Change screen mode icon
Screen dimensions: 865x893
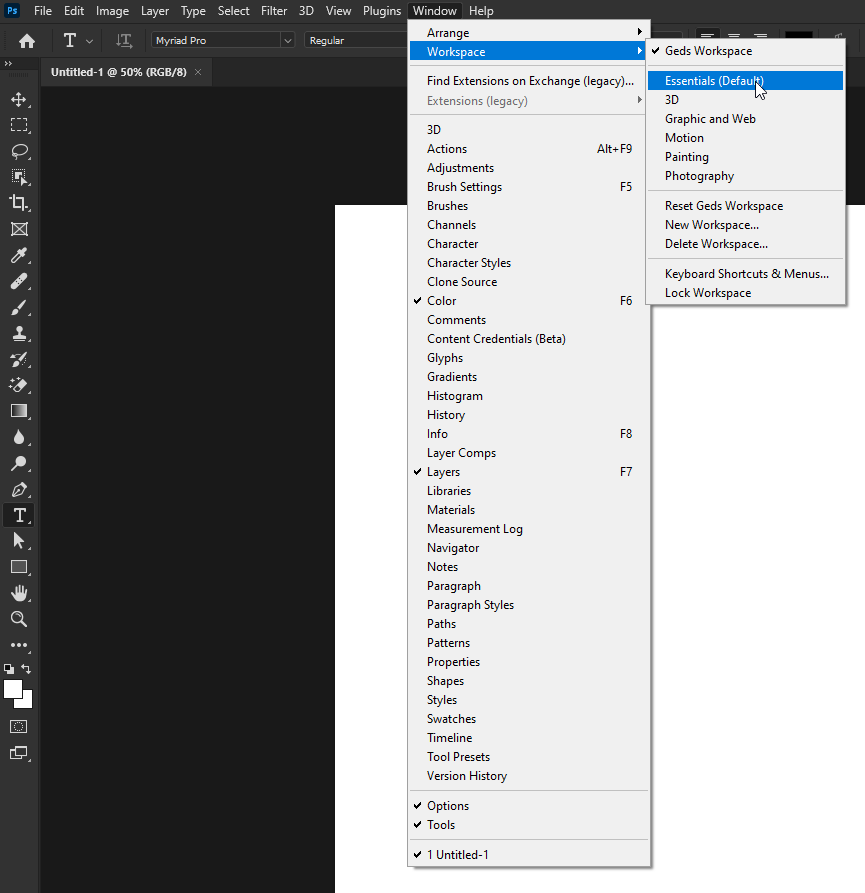pyautogui.click(x=19, y=753)
